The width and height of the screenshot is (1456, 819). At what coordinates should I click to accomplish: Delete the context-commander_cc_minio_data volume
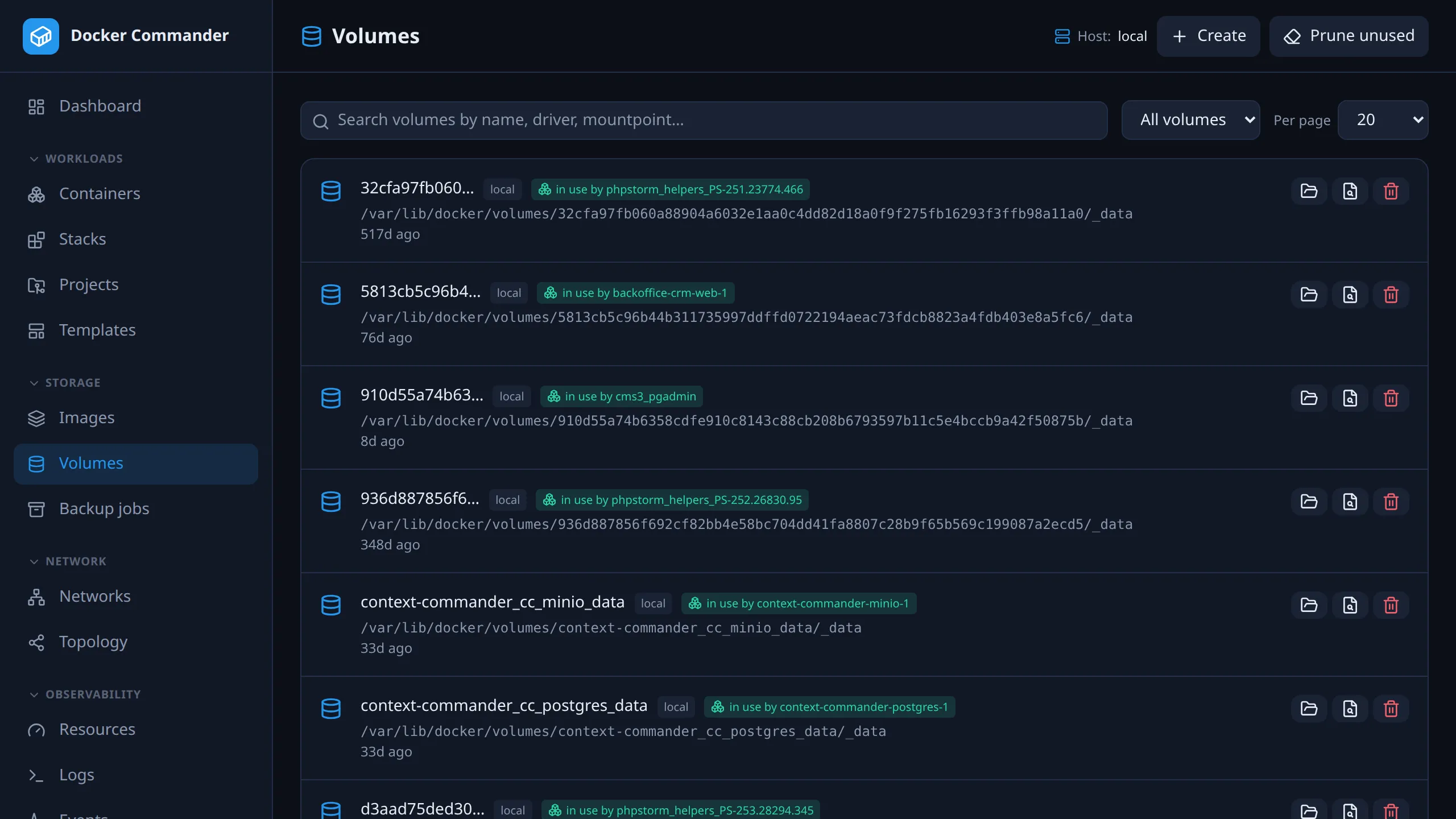click(x=1391, y=605)
